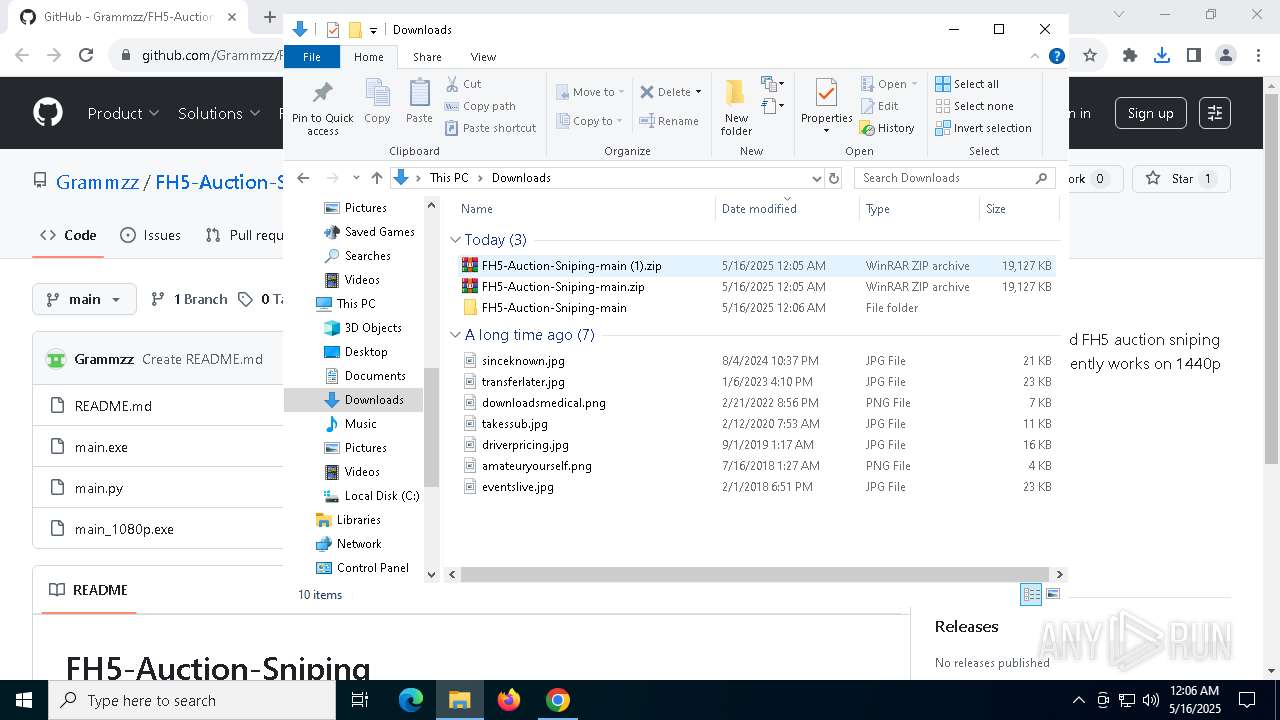Click Select none in ribbon
Viewport: 1280px width, 720px height.
pos(974,106)
